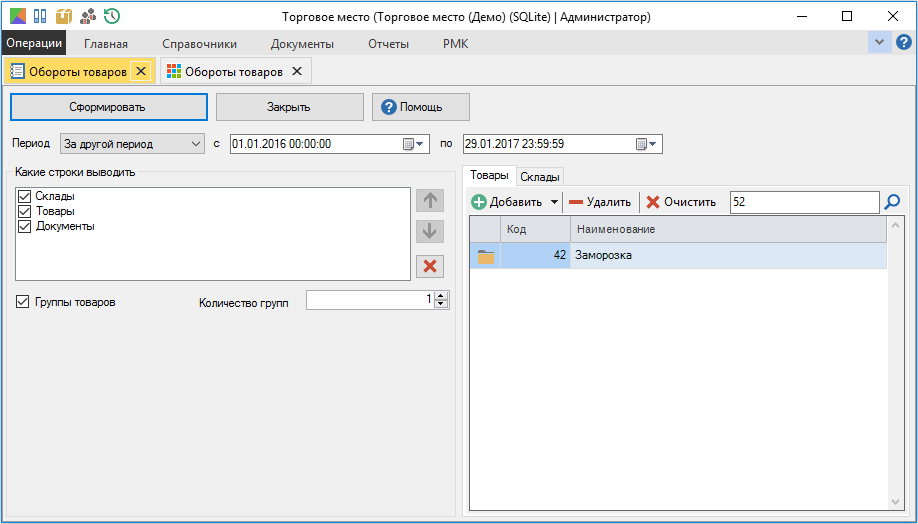Collapse the ribbon with the chevron button
Viewport: 918px width, 524px height.
click(x=879, y=42)
